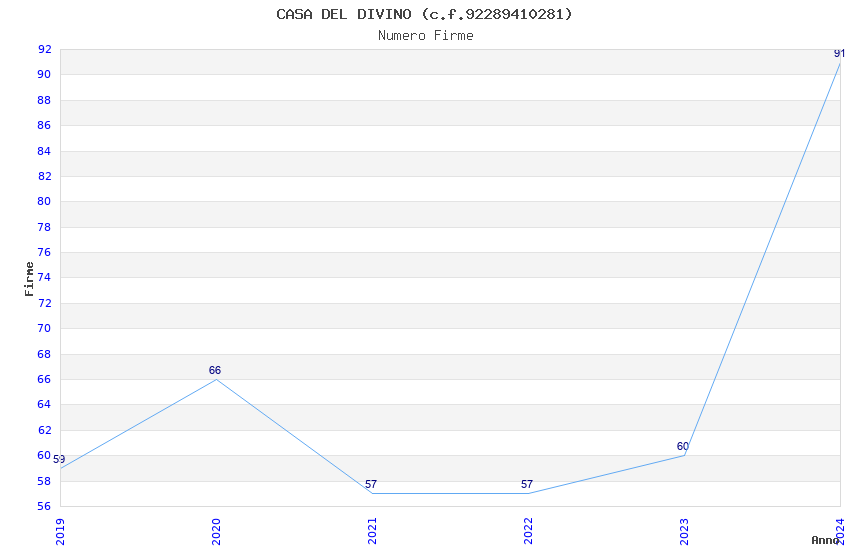Viewport: 850px width, 550px height.
Task: Click the data point label 91
Action: [x=839, y=53]
